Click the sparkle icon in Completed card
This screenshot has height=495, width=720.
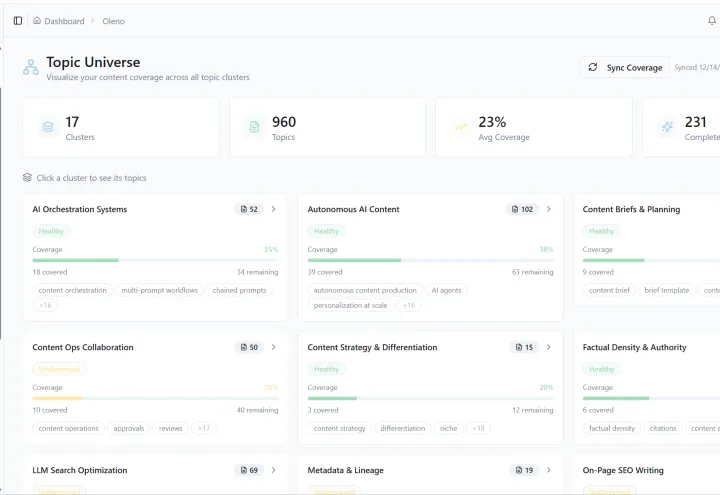coord(667,127)
